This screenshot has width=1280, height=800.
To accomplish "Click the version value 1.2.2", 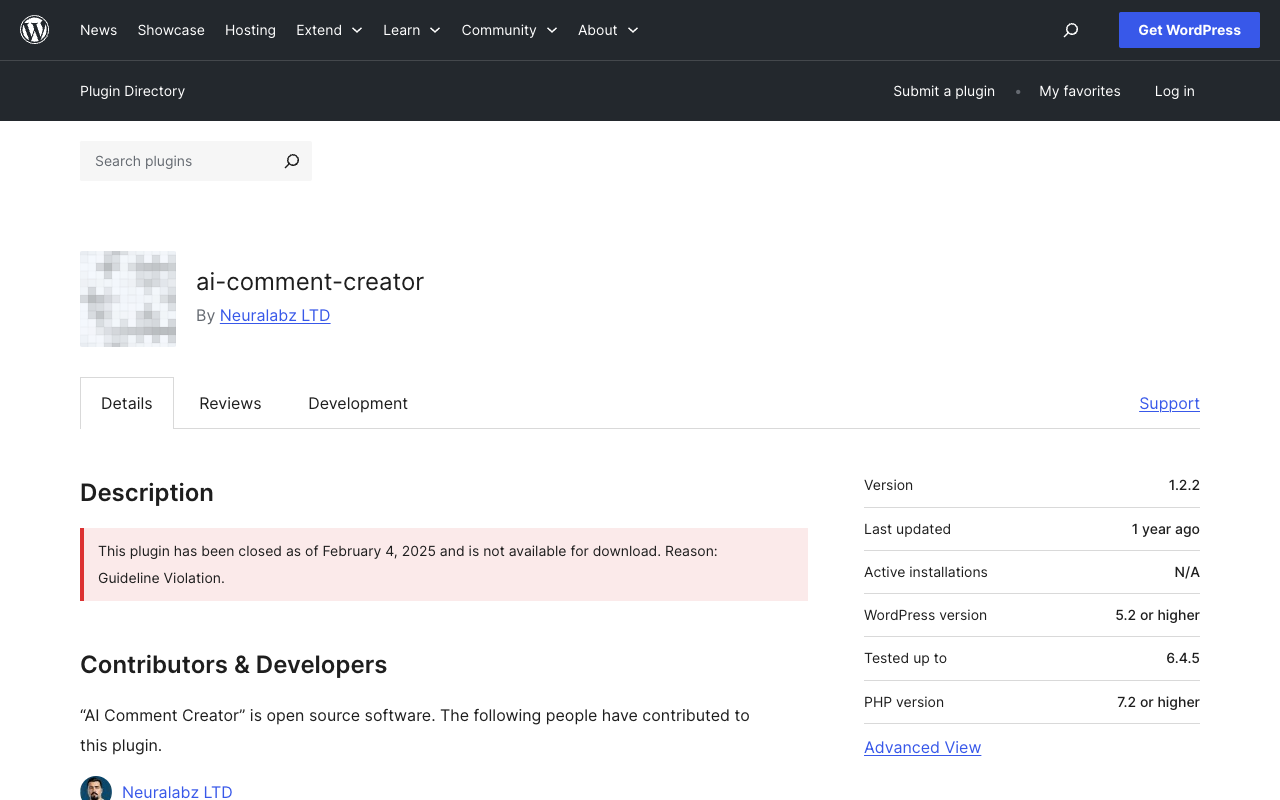I will 1184,485.
